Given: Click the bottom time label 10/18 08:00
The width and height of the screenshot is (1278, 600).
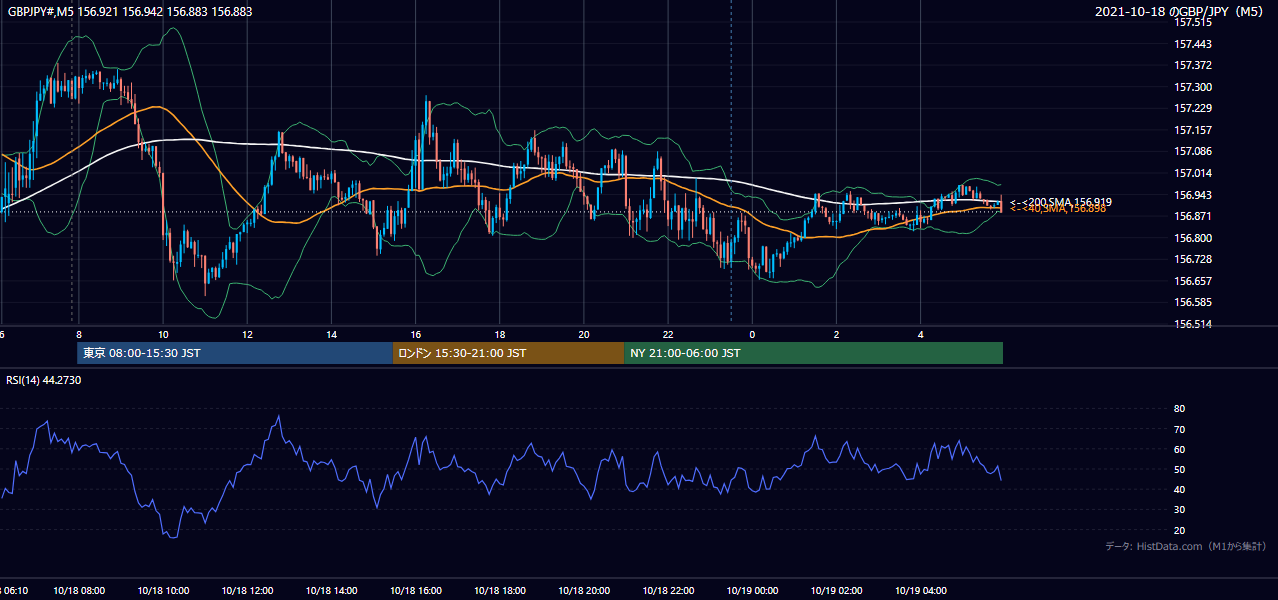Looking at the screenshot, I should tap(79, 591).
